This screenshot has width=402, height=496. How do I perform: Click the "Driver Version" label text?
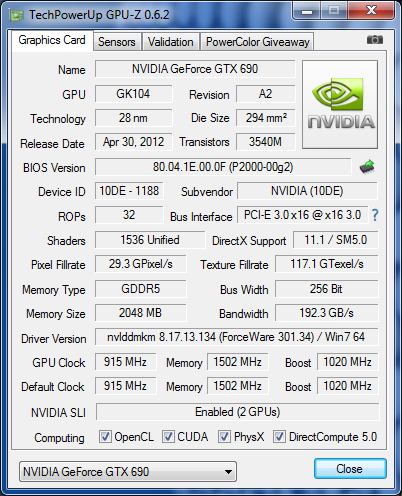coord(54,339)
